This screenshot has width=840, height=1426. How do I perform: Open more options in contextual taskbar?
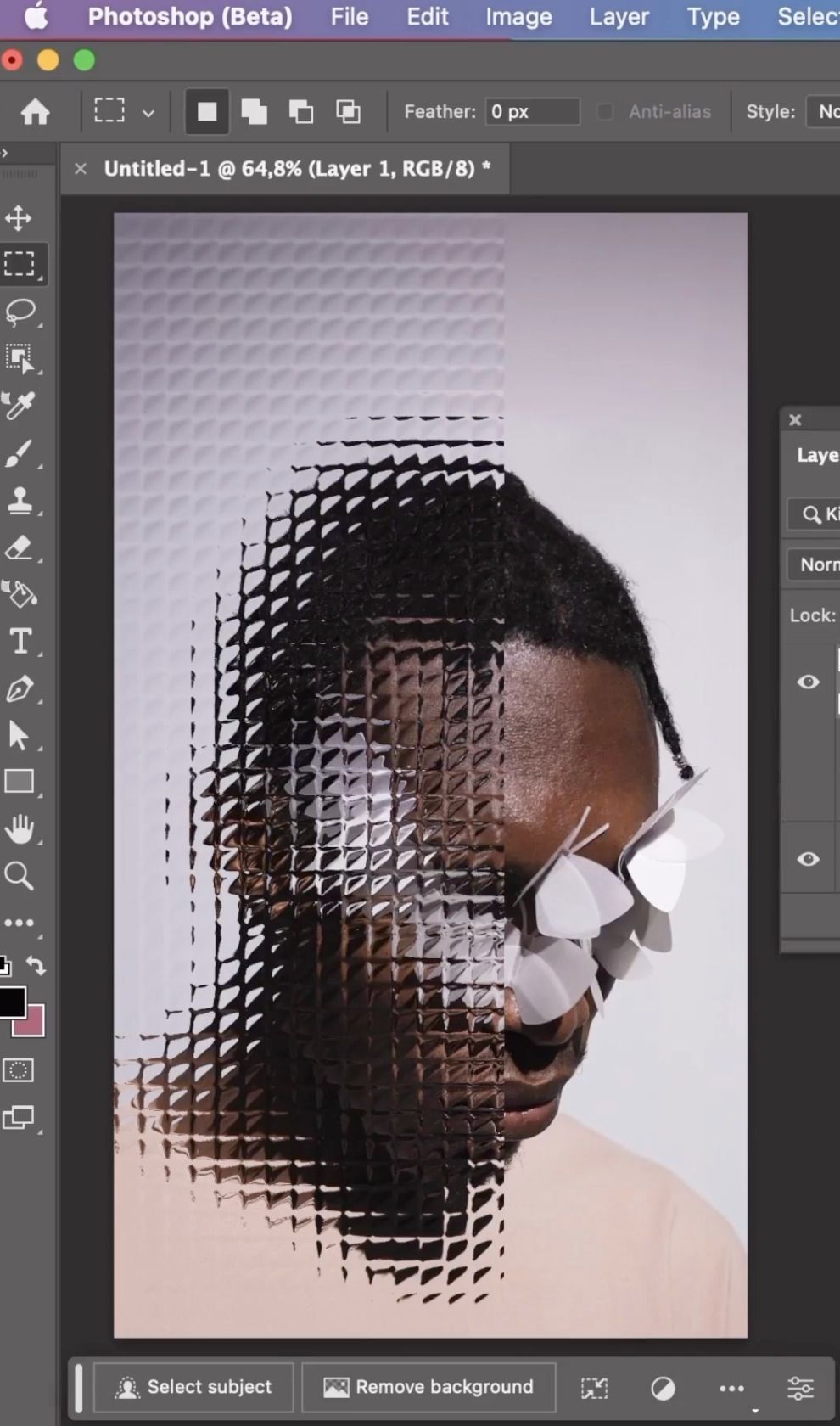click(x=731, y=1389)
